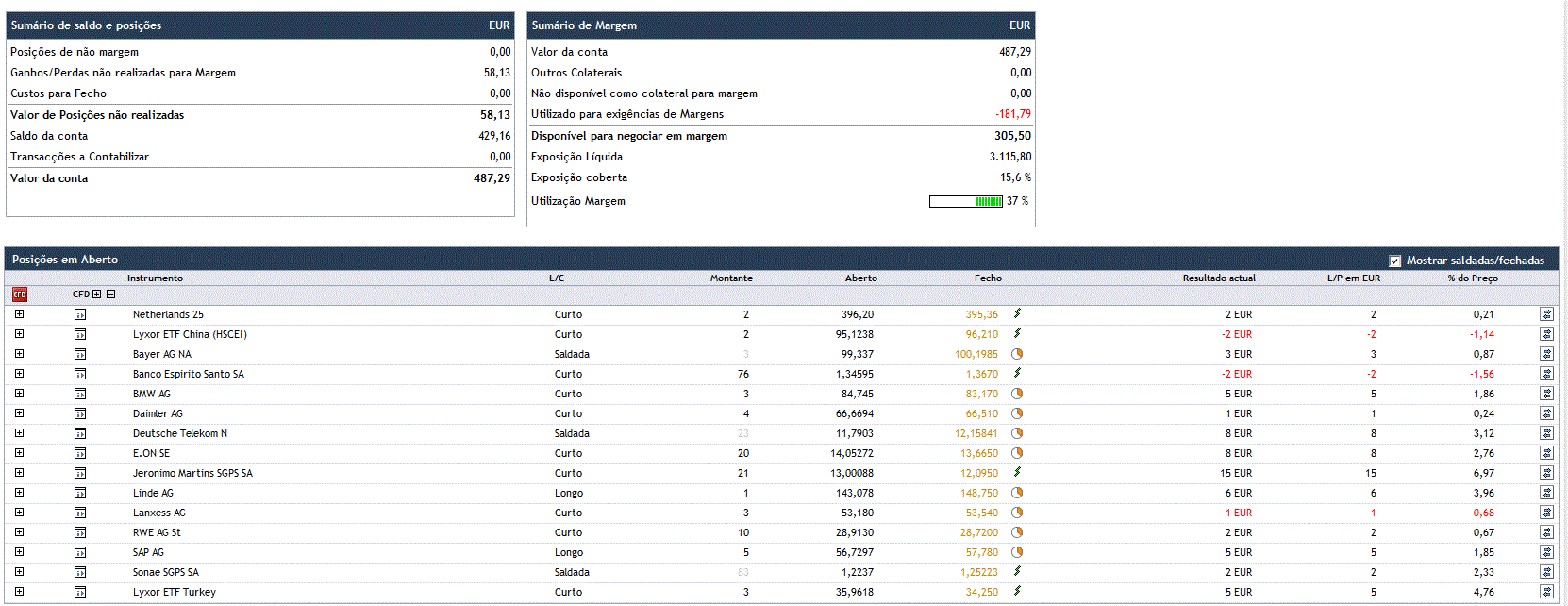Click the green lightning icon for Jeronimo Martins
The height and width of the screenshot is (606, 1568).
[x=1017, y=472]
